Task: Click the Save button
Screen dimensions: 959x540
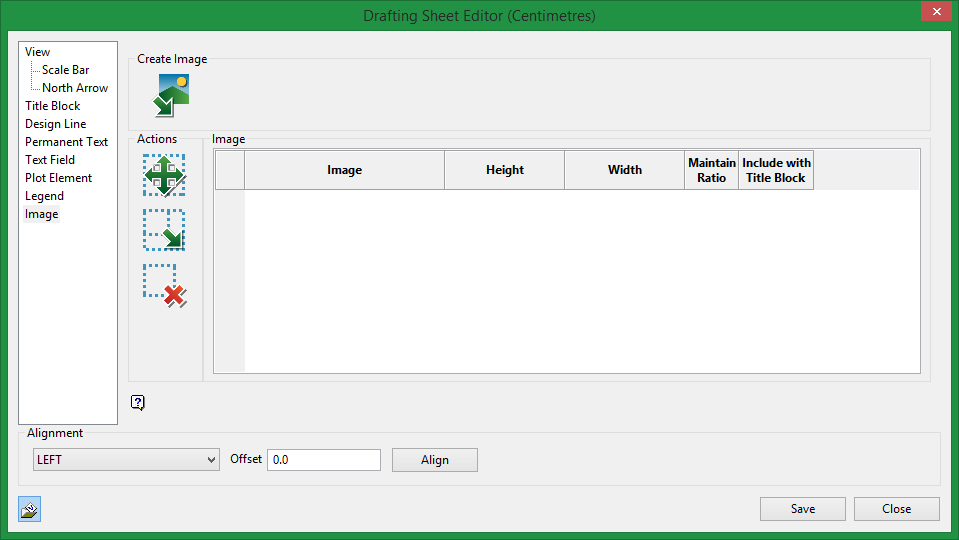Action: 802,509
